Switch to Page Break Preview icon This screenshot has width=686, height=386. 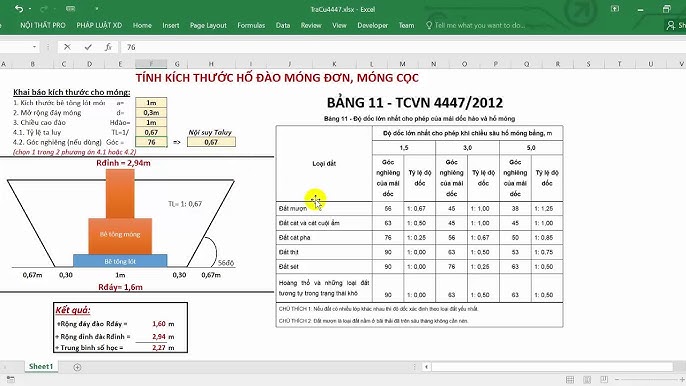click(x=604, y=379)
